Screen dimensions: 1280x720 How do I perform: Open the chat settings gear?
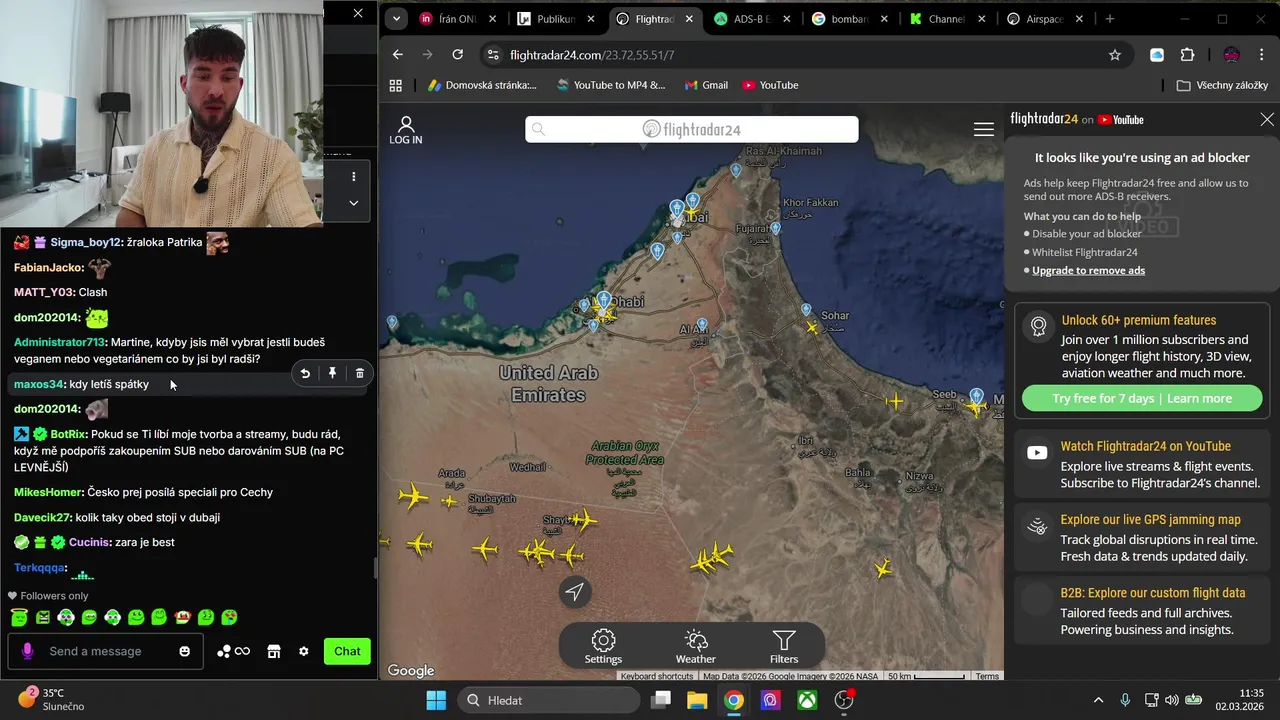(304, 651)
